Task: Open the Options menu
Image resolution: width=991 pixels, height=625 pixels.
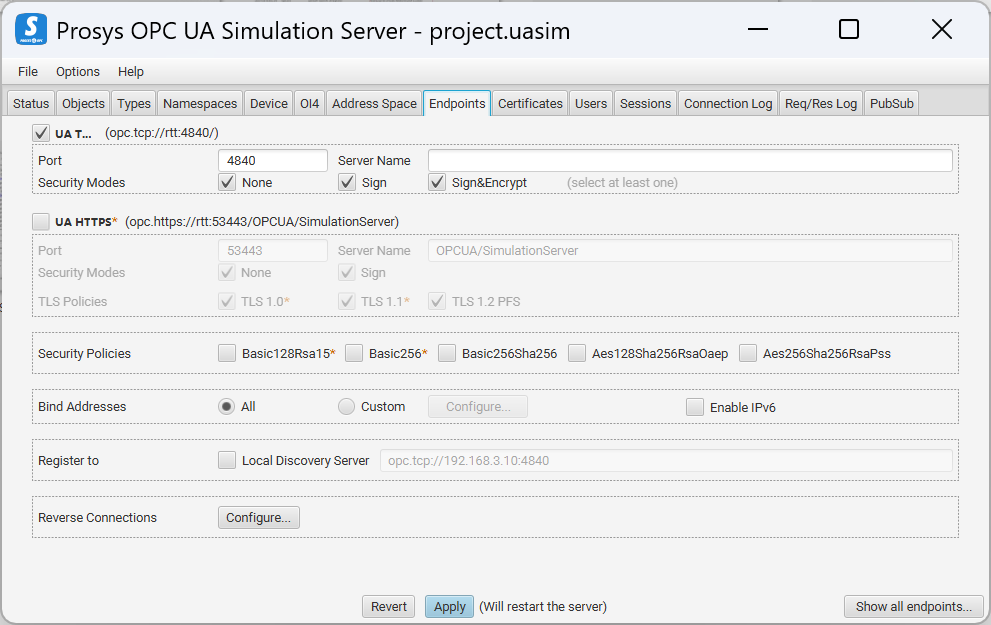Action: coord(78,71)
